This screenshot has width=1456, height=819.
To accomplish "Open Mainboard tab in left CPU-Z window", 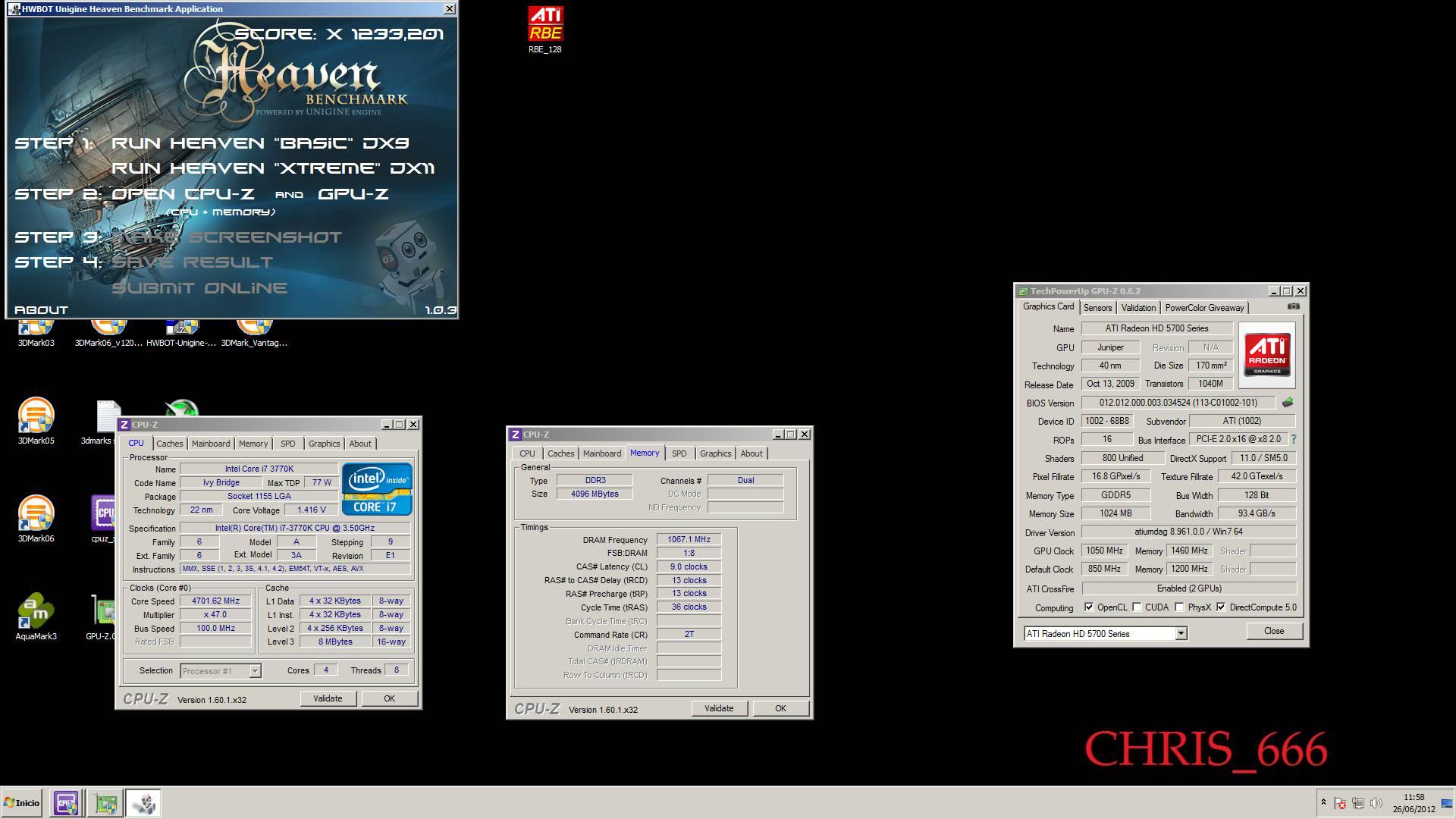I will [211, 444].
